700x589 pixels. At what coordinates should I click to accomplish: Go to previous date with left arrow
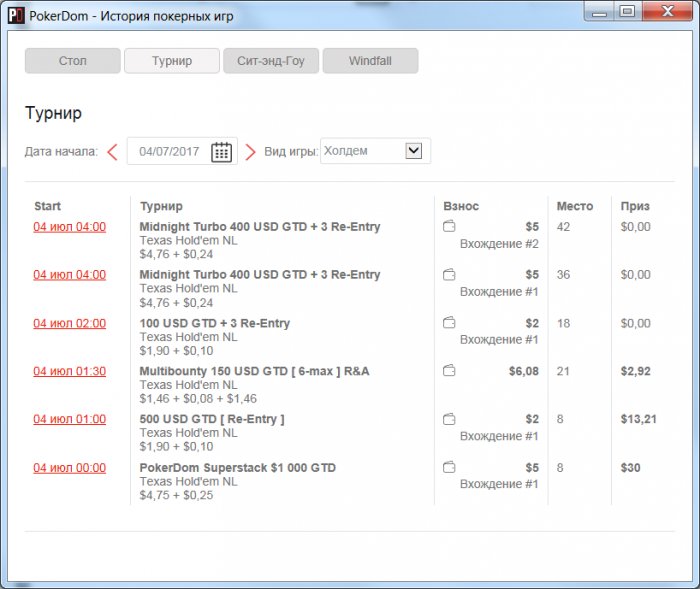click(x=112, y=152)
